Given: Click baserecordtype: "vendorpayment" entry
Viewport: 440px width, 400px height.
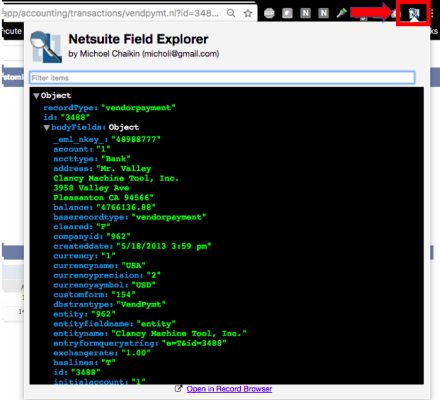Looking at the screenshot, I should coord(130,217).
